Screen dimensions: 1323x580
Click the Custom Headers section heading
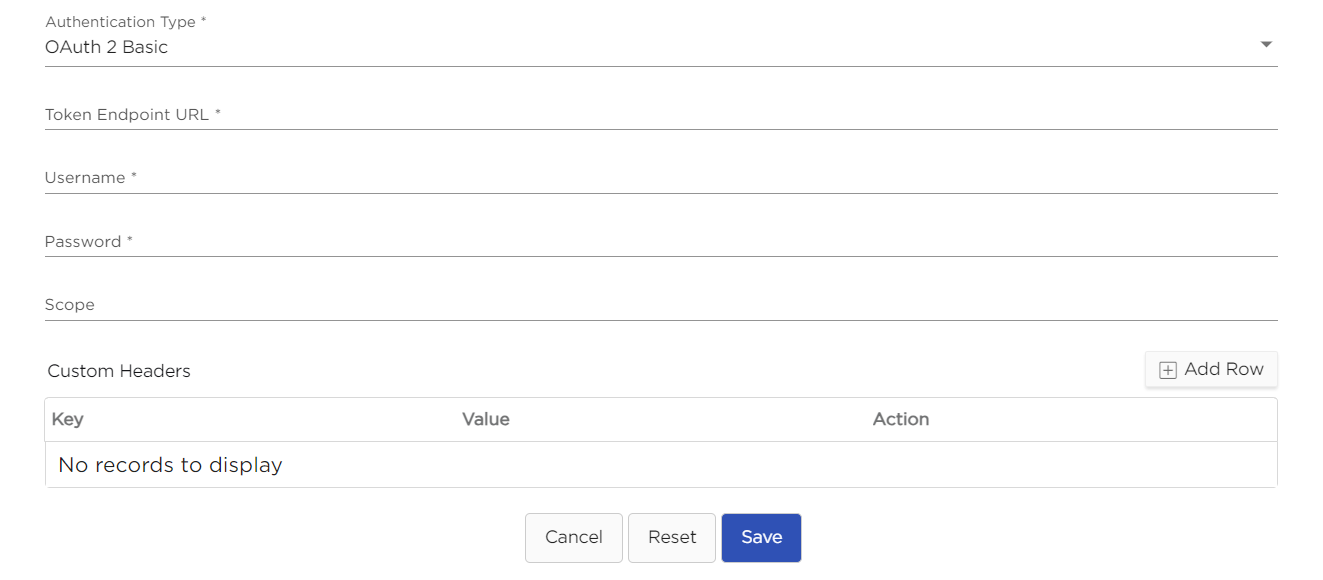(119, 371)
